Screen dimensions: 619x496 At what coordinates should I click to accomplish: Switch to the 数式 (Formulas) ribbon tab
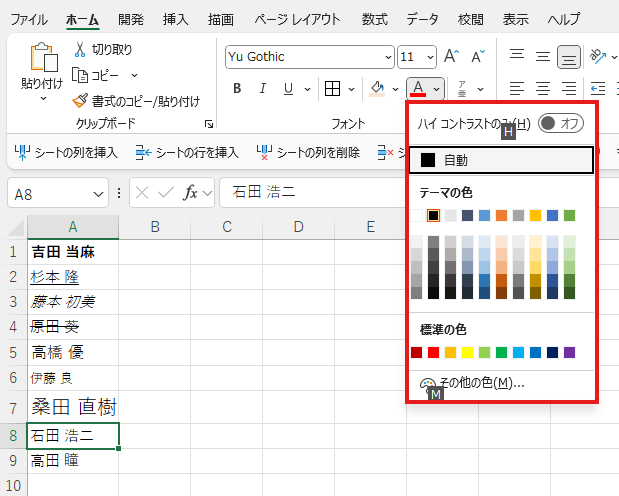pos(375,19)
